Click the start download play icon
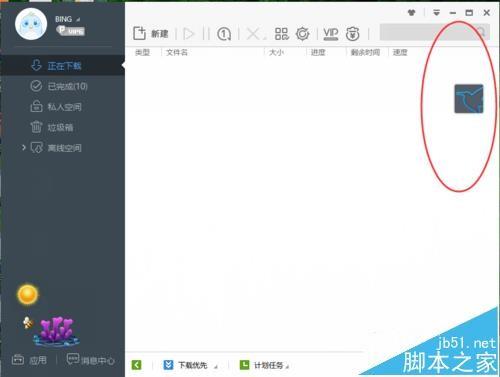Screen dimensions: 500x377 pyautogui.click(x=188, y=34)
